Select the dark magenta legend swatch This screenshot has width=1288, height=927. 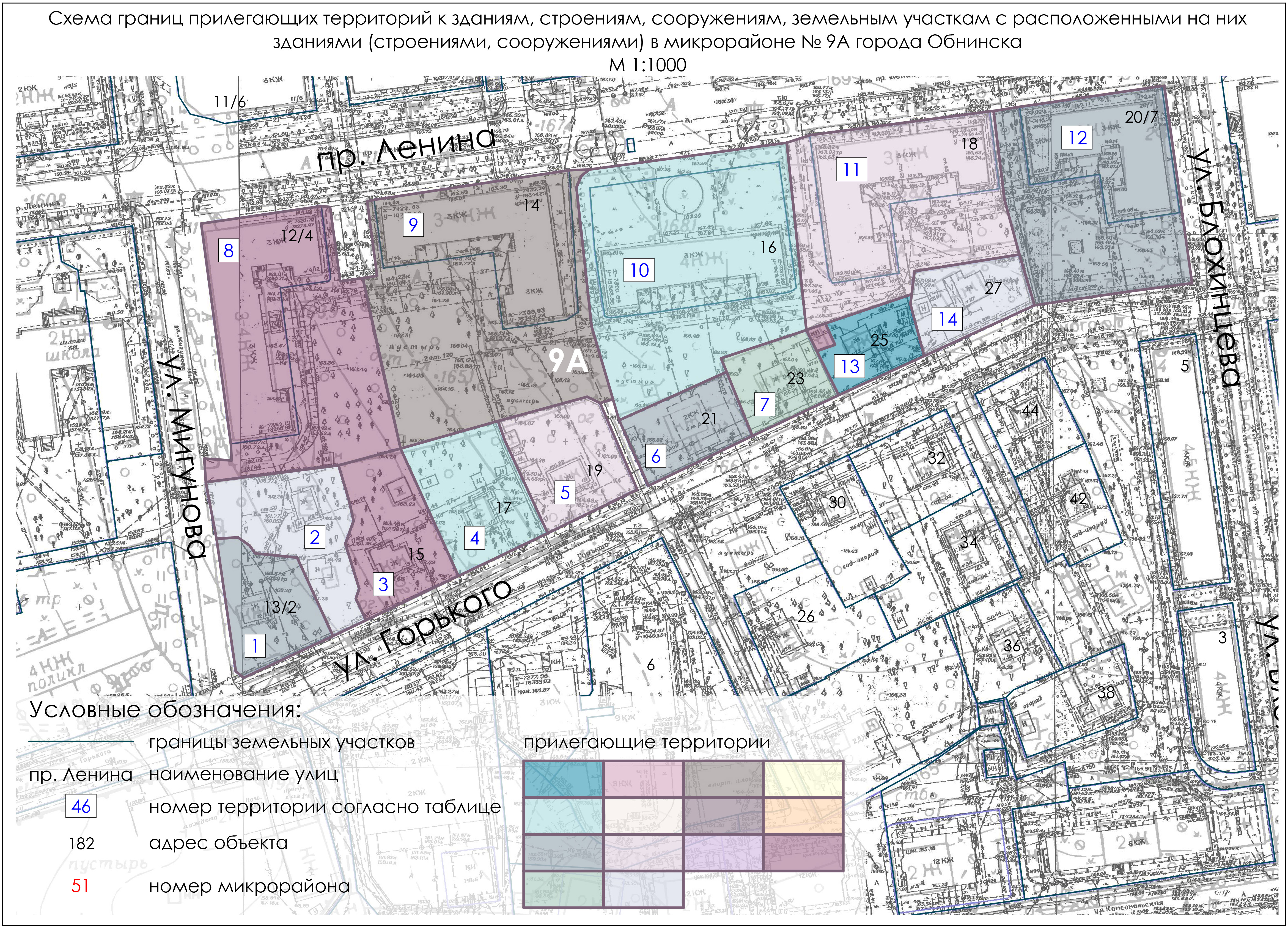[x=803, y=852]
